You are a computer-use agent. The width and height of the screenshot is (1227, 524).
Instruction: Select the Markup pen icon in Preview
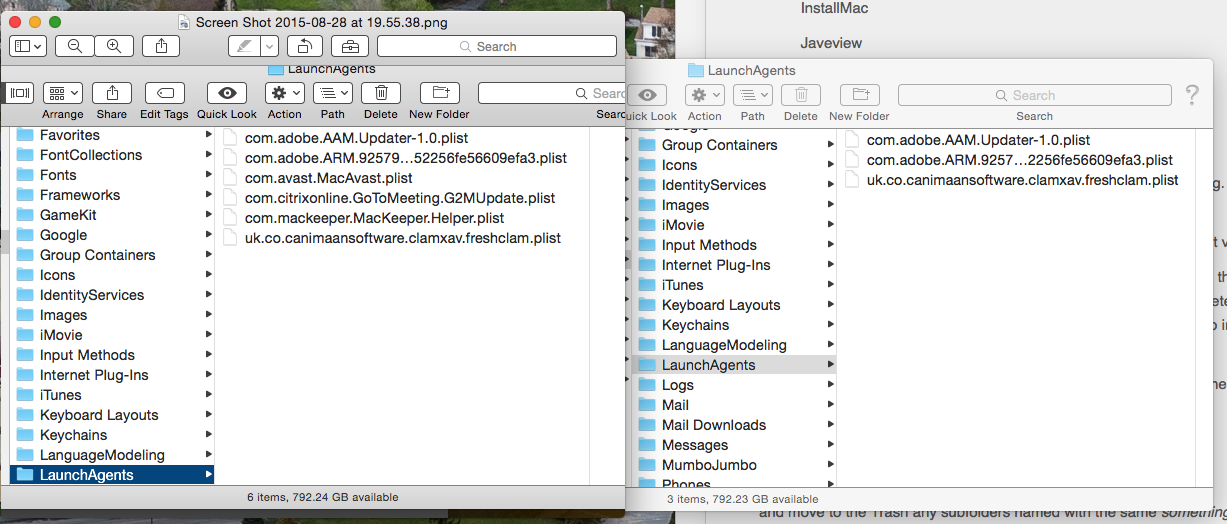(x=243, y=46)
